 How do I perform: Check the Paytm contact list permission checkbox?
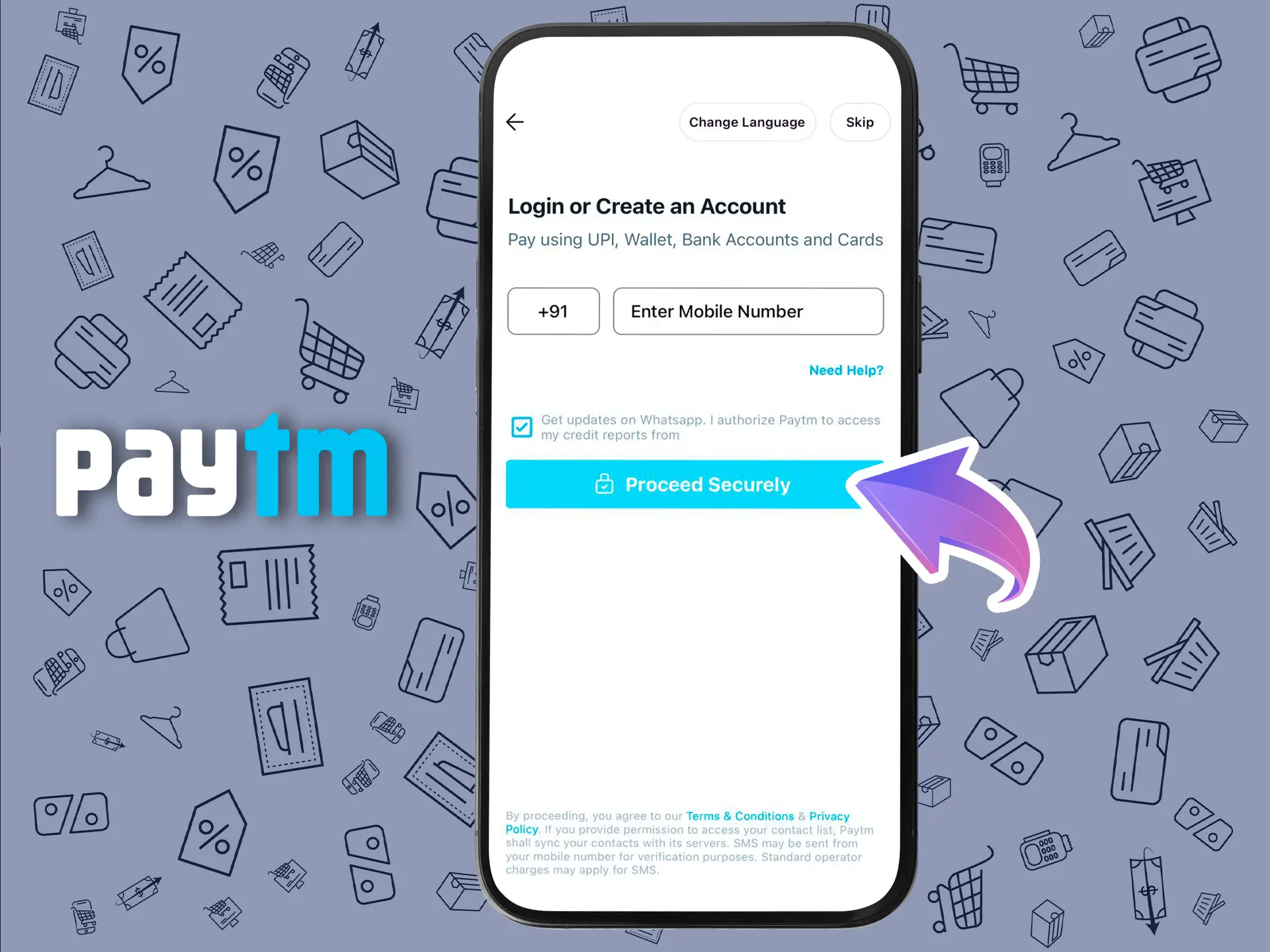[x=522, y=424]
